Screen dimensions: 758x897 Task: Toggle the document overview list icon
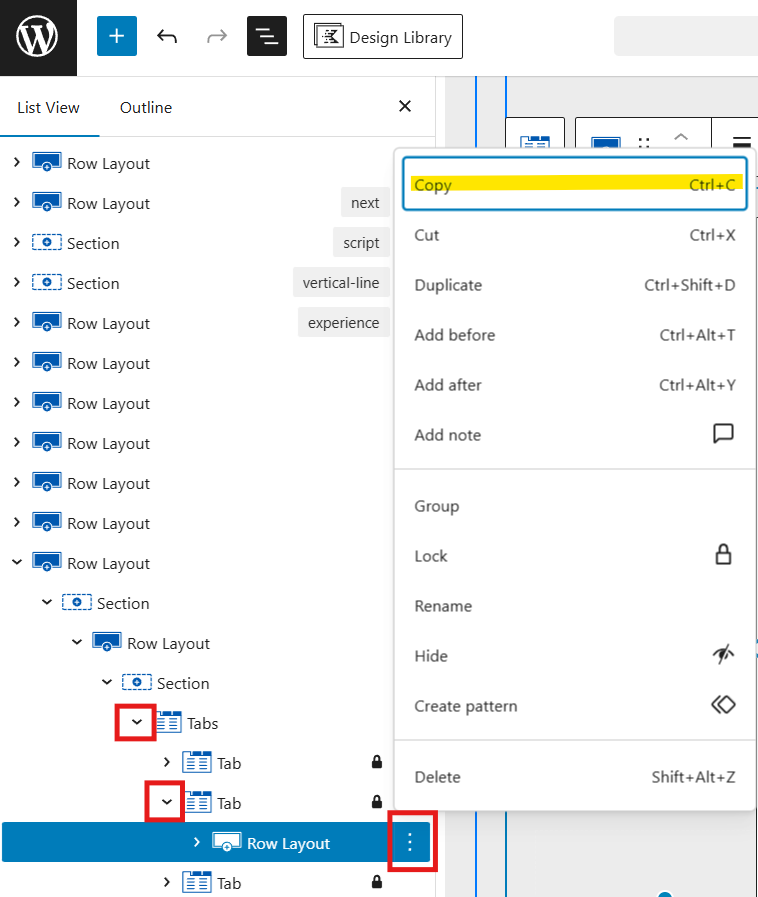pos(266,37)
